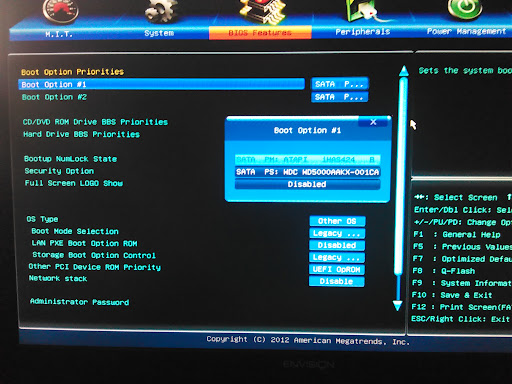Click the System gears icon
The width and height of the screenshot is (512, 384).
coord(161,10)
